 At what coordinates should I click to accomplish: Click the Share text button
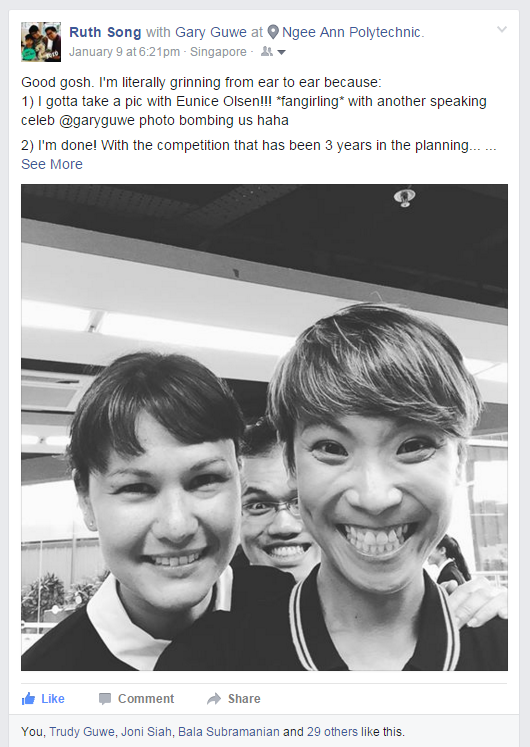click(244, 699)
